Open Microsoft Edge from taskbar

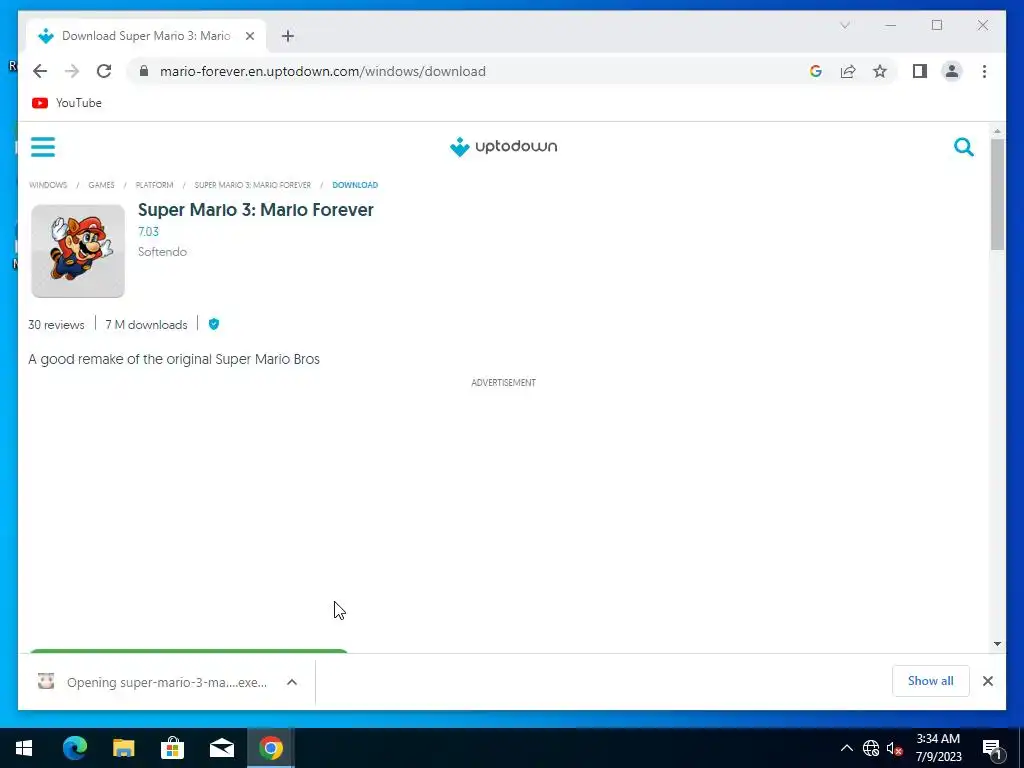(74, 748)
